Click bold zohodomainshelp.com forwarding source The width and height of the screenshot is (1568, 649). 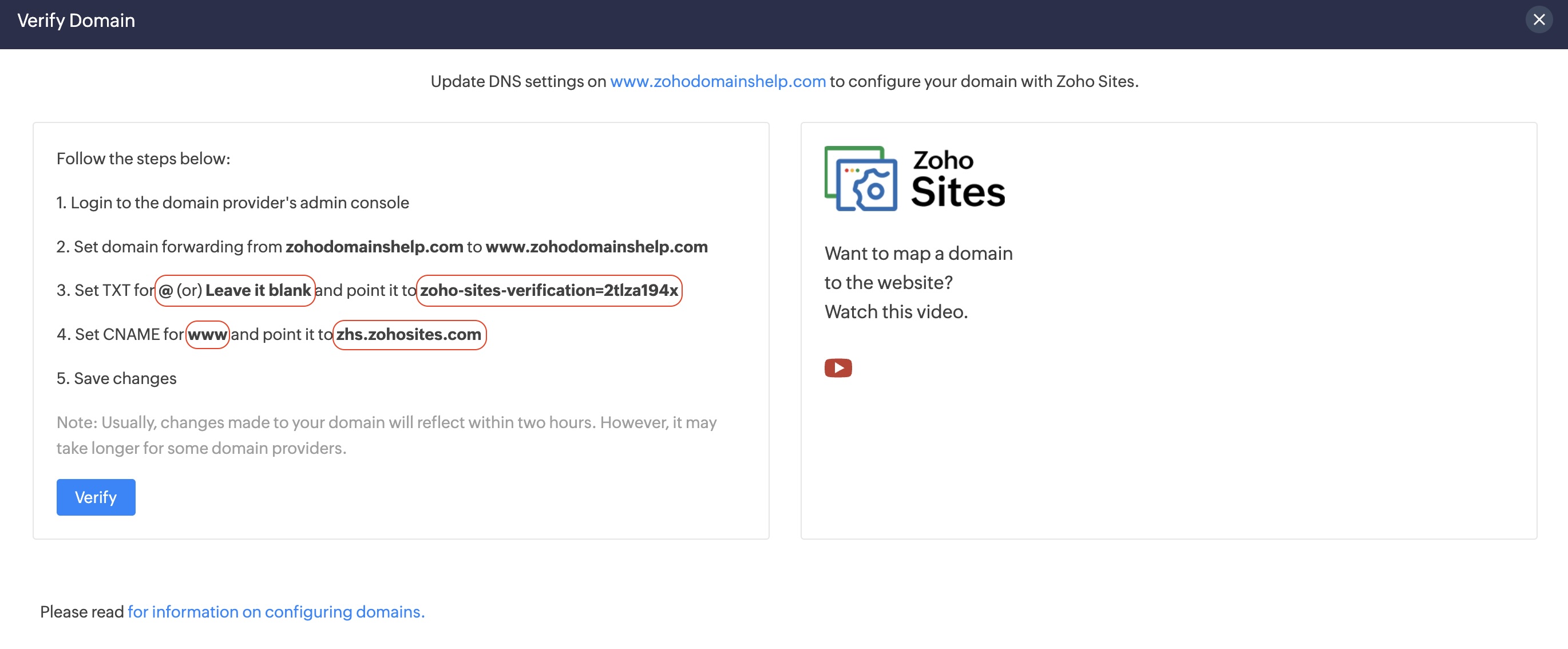pos(374,247)
